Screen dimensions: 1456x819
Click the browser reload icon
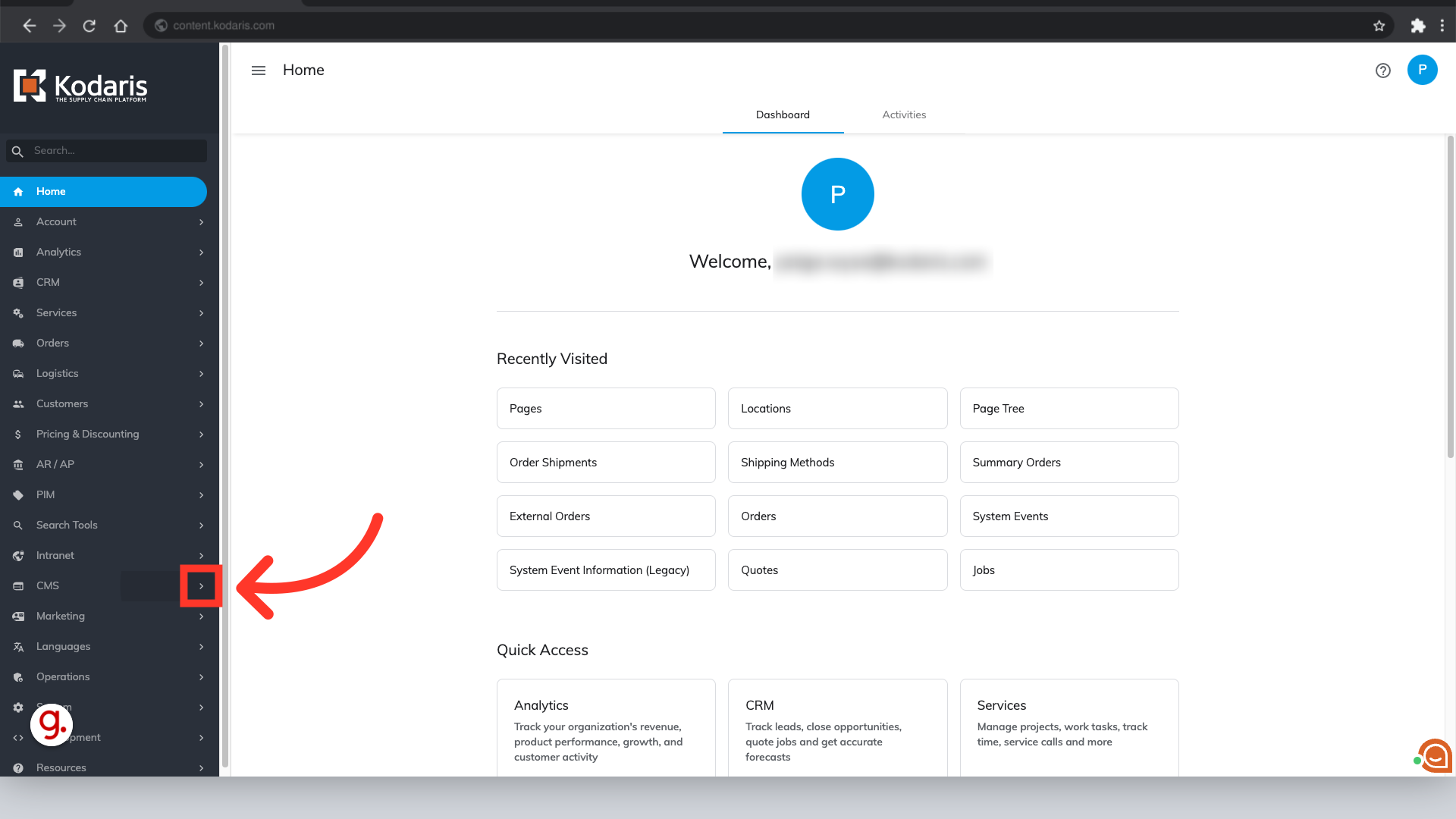coord(89,26)
